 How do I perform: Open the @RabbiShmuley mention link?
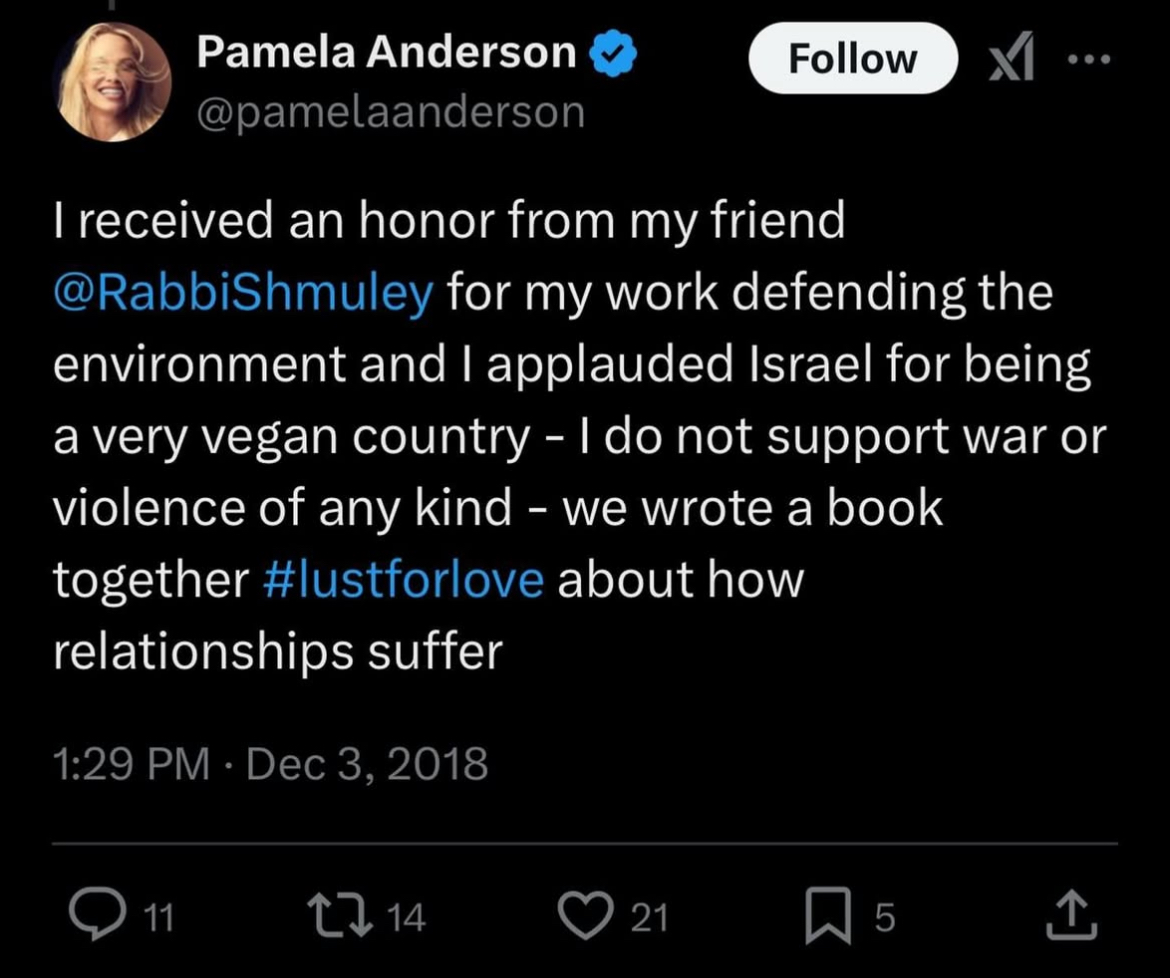243,292
